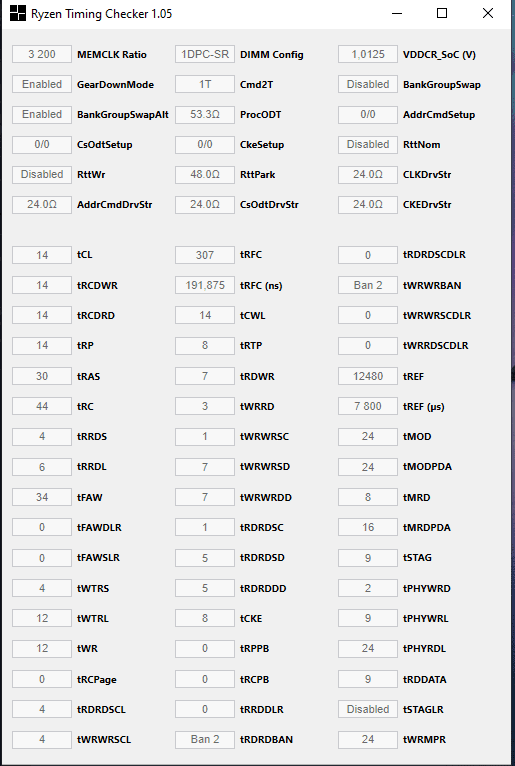Click the tWRWRSD label text

(x=265, y=467)
